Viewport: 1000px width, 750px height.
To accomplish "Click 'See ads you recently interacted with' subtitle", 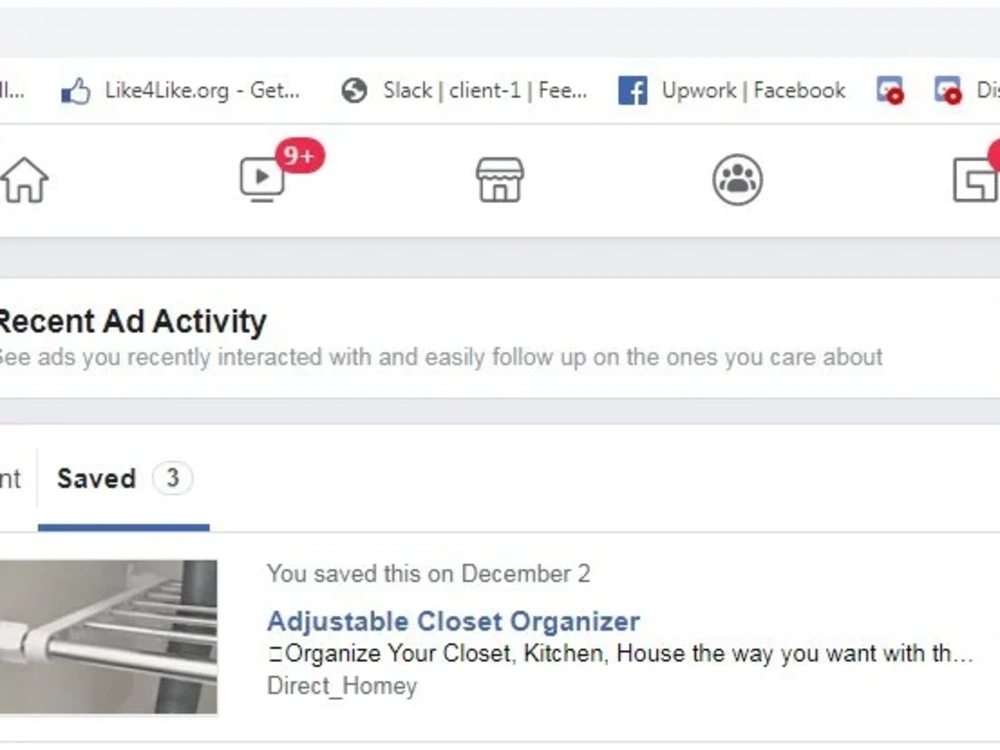I will pyautogui.click(x=441, y=357).
